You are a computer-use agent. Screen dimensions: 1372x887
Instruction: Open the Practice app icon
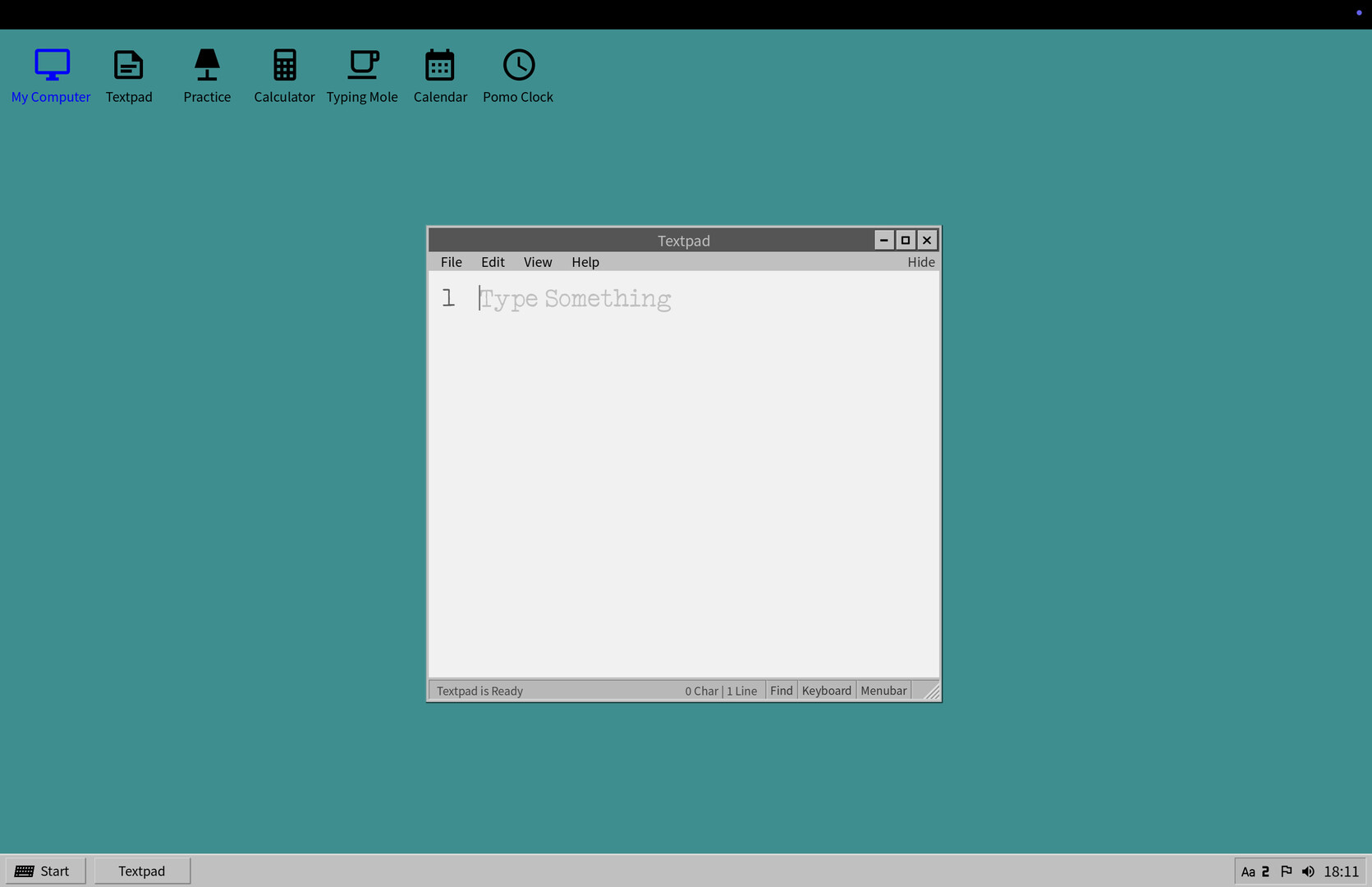tap(207, 76)
